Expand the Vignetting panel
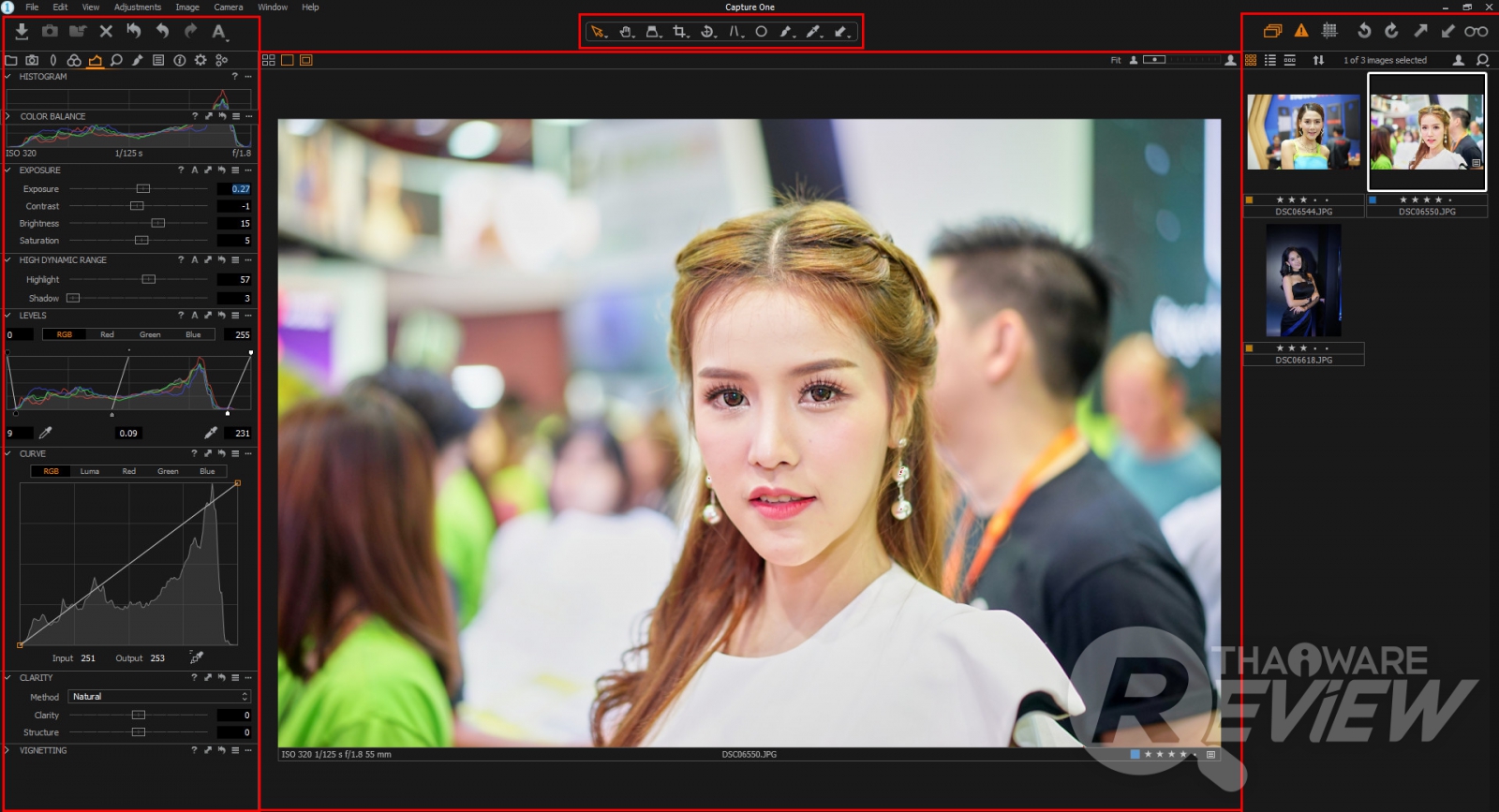Screen dimensions: 1499x812 click(x=8, y=750)
